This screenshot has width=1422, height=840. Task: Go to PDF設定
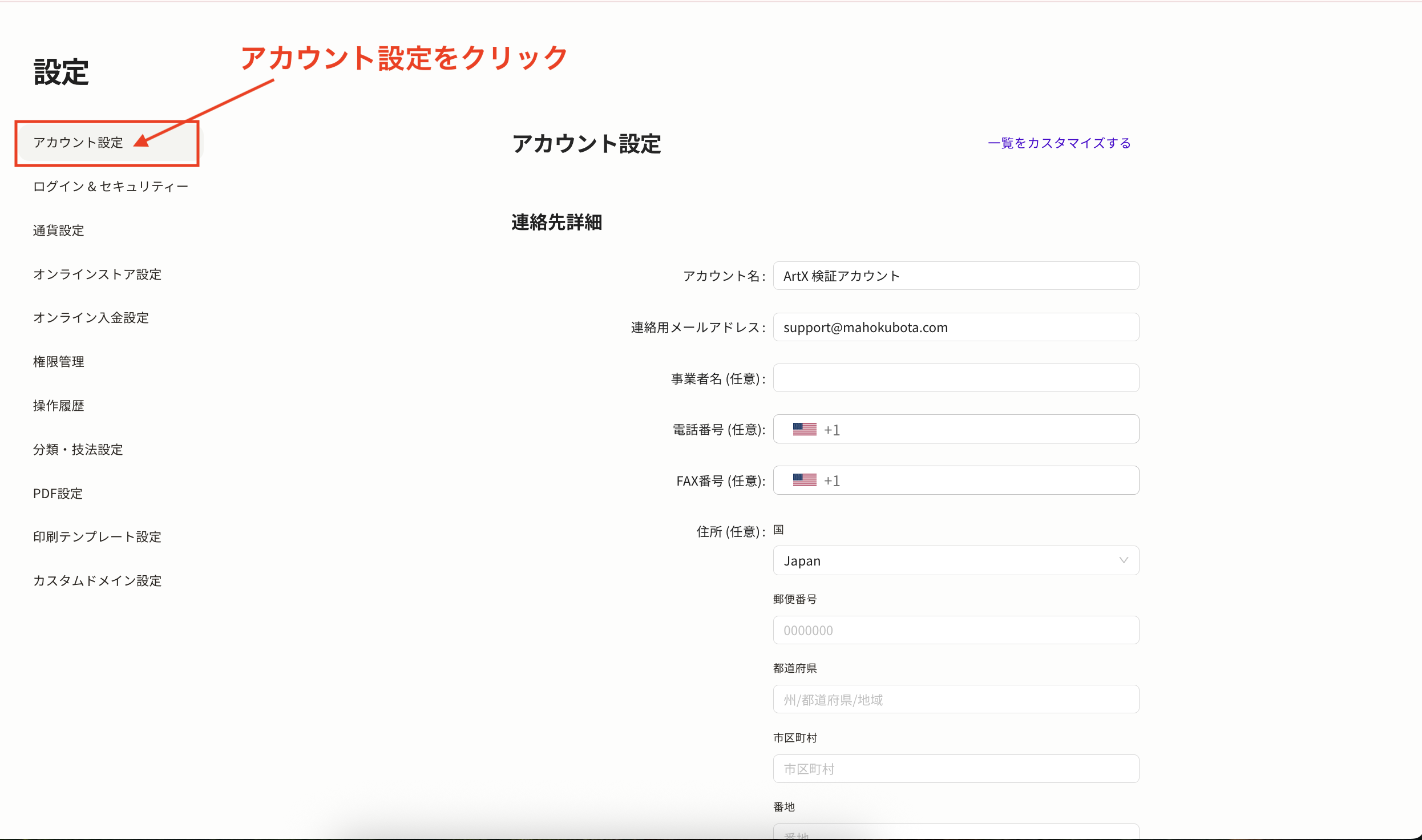[58, 494]
